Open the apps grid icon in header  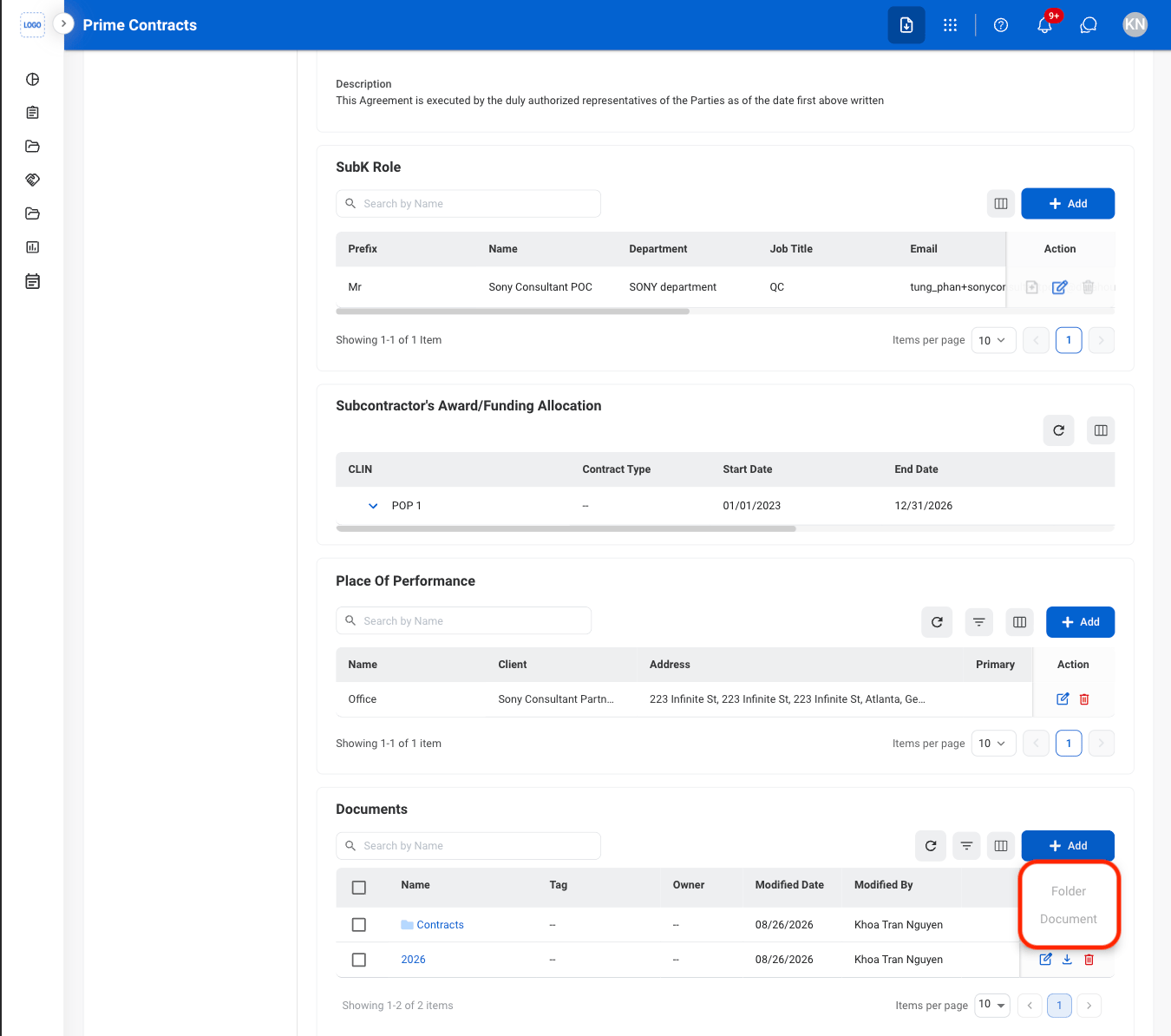[950, 25]
